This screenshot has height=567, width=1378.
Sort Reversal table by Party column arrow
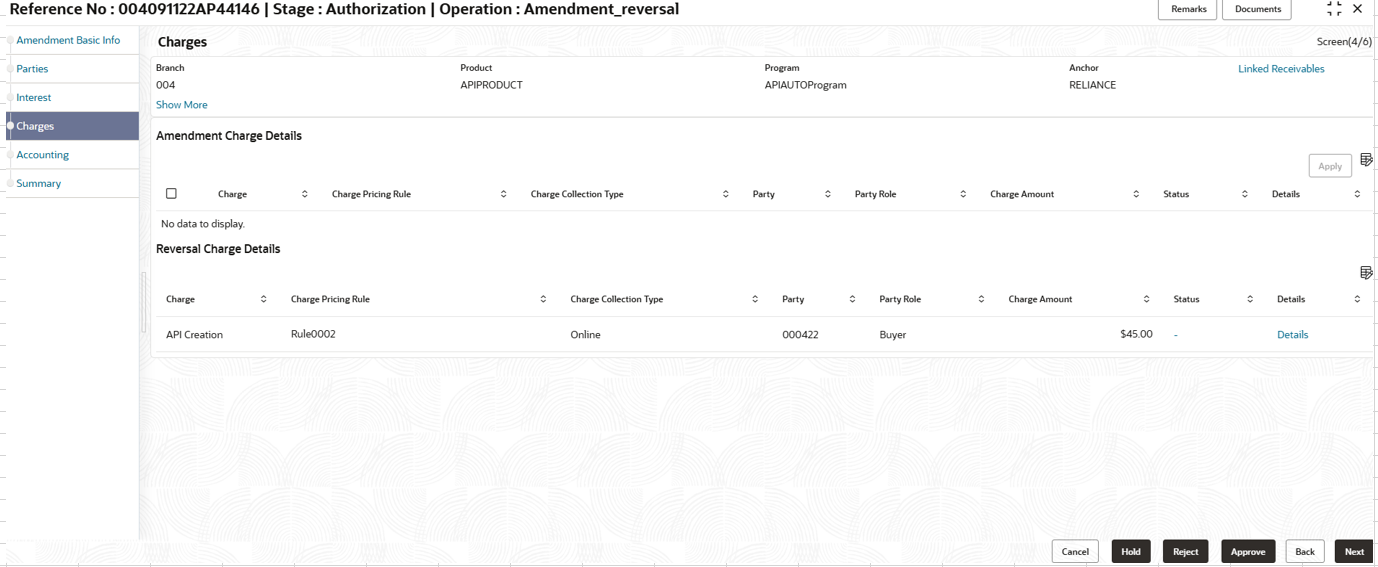852,299
